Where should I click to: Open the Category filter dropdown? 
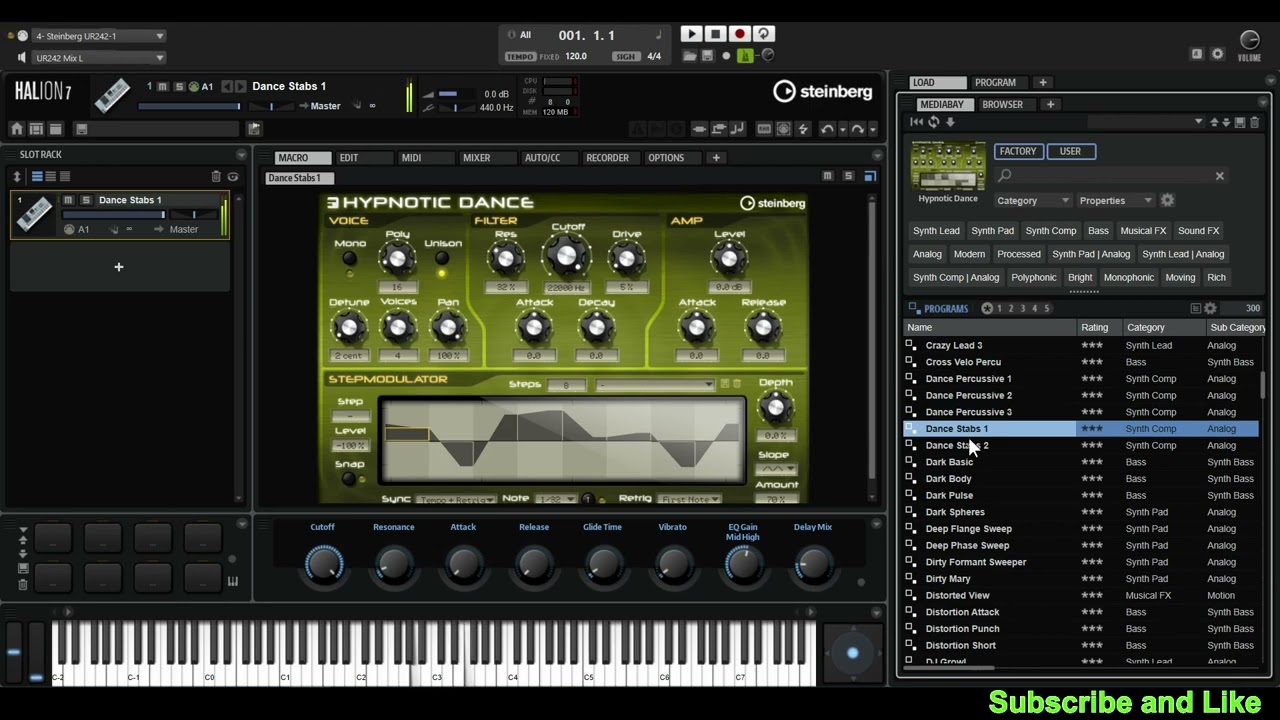click(x=1034, y=200)
